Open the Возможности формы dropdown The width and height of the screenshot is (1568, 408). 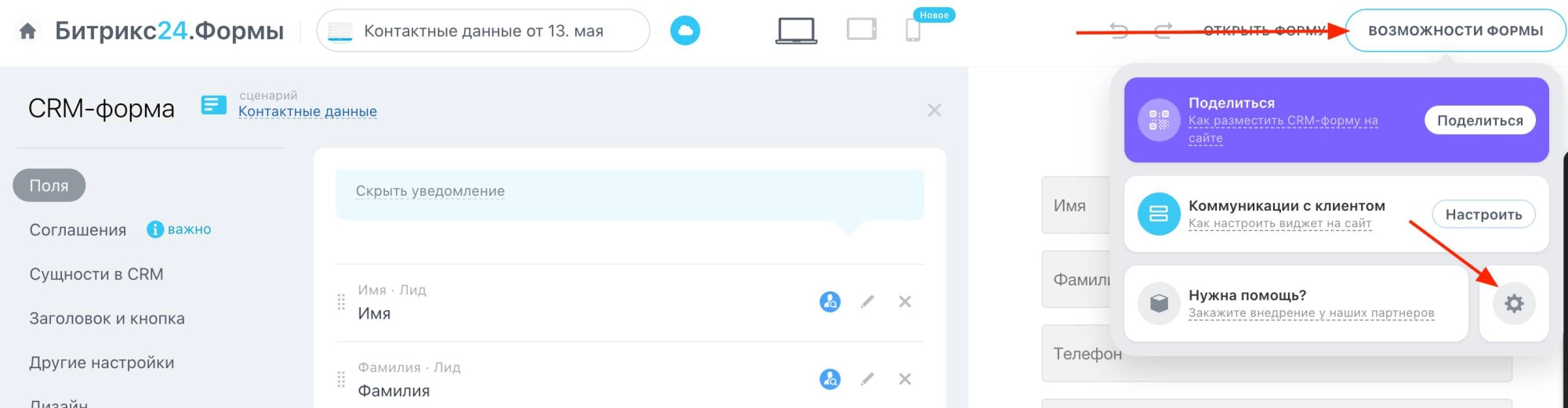pyautogui.click(x=1455, y=31)
